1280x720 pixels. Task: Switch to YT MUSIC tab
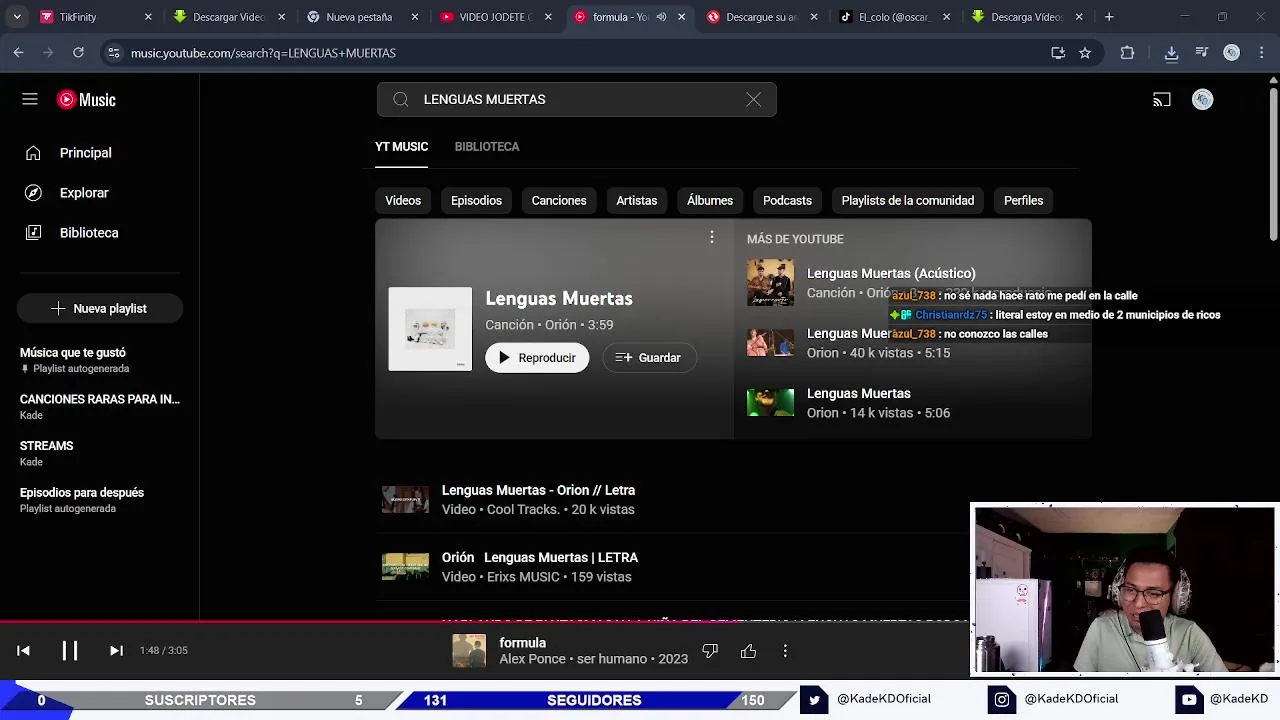(401, 147)
